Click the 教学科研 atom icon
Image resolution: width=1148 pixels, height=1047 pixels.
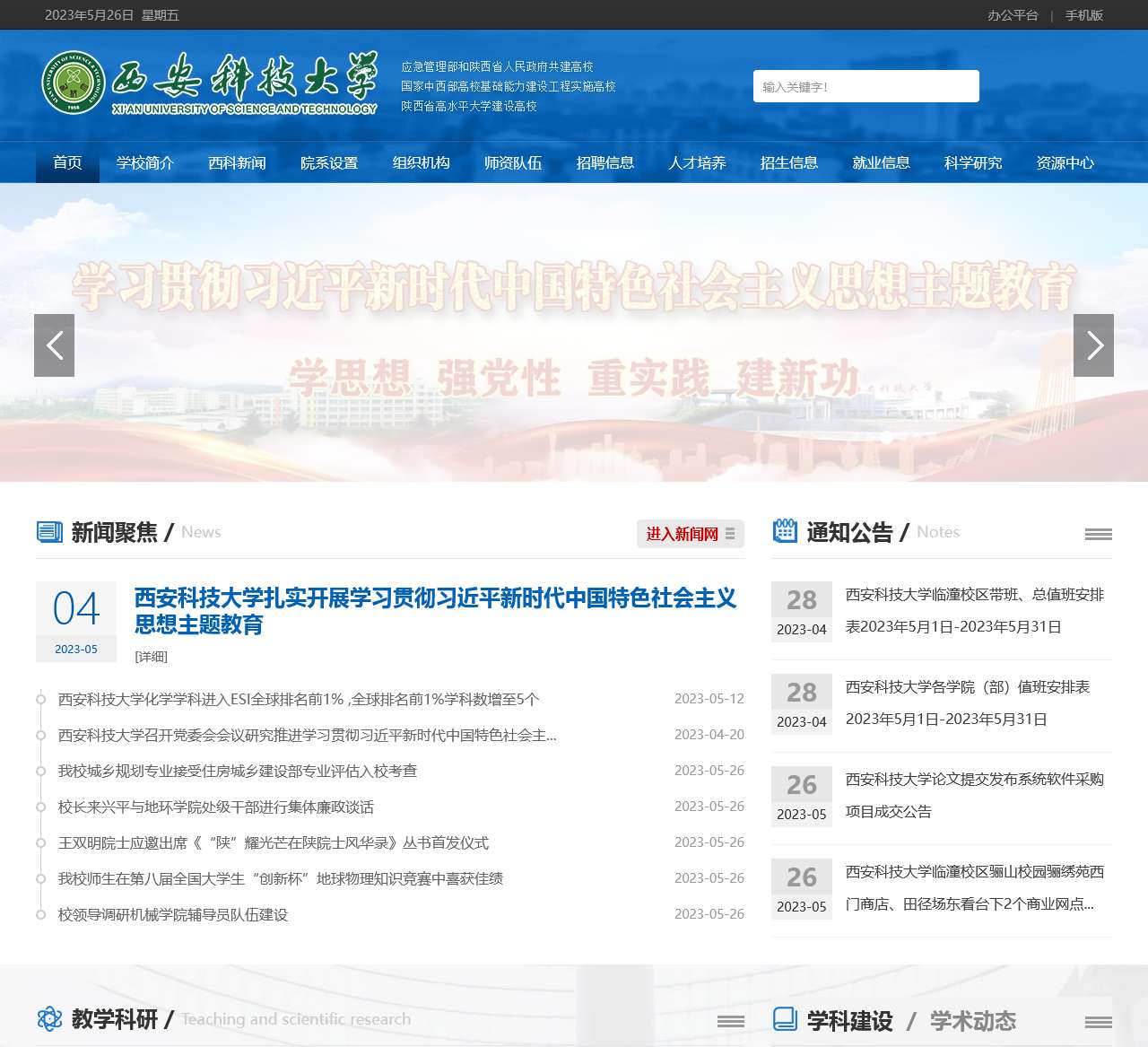[50, 1018]
